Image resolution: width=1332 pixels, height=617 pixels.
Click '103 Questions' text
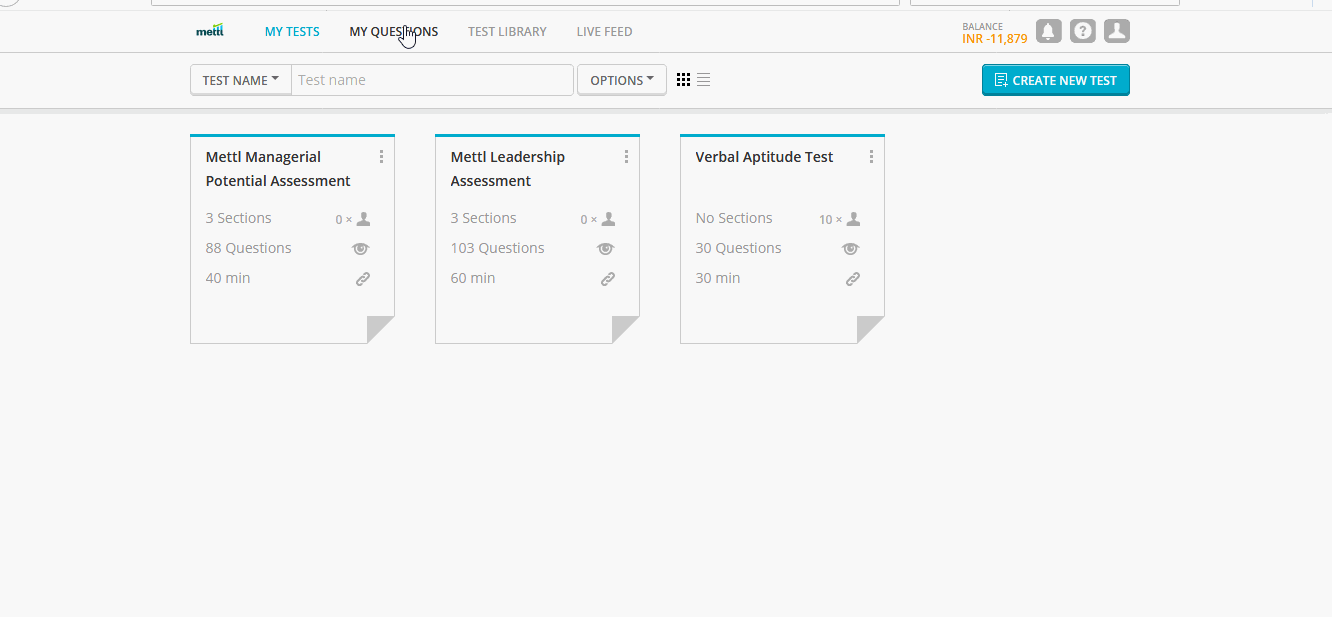coord(498,248)
